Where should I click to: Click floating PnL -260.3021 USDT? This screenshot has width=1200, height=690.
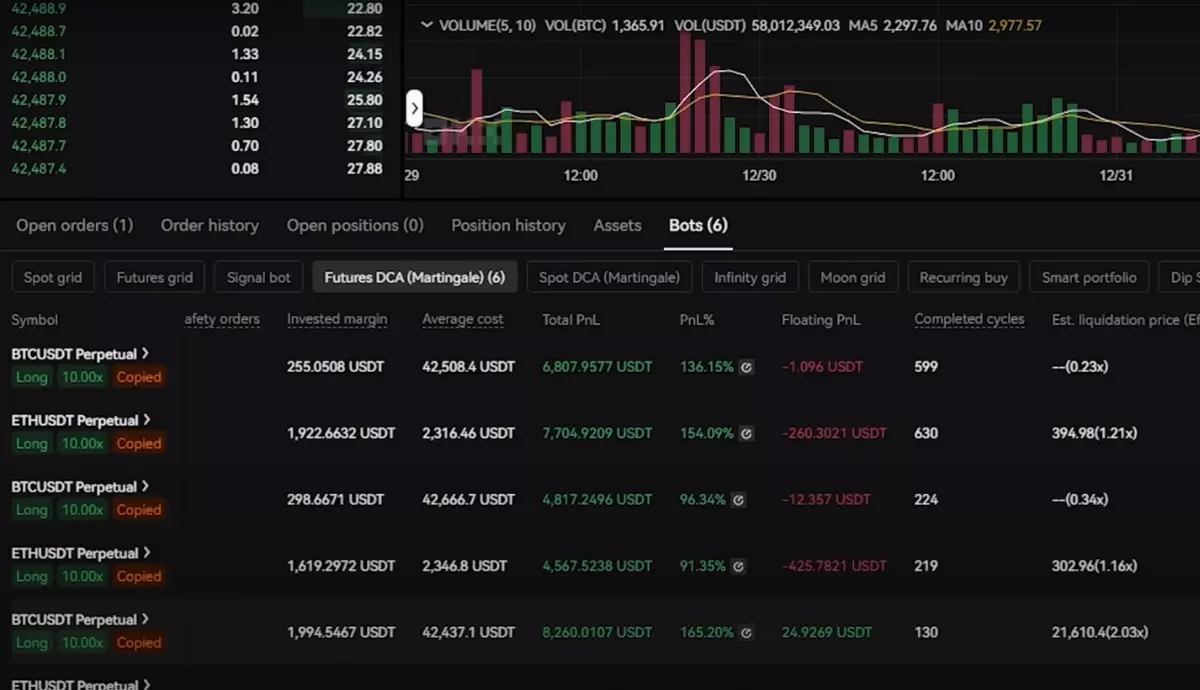coord(834,433)
